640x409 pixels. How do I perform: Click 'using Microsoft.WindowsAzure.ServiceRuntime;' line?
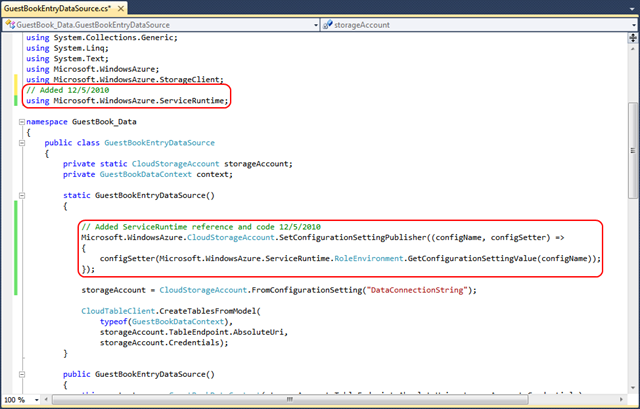pyautogui.click(x=127, y=101)
